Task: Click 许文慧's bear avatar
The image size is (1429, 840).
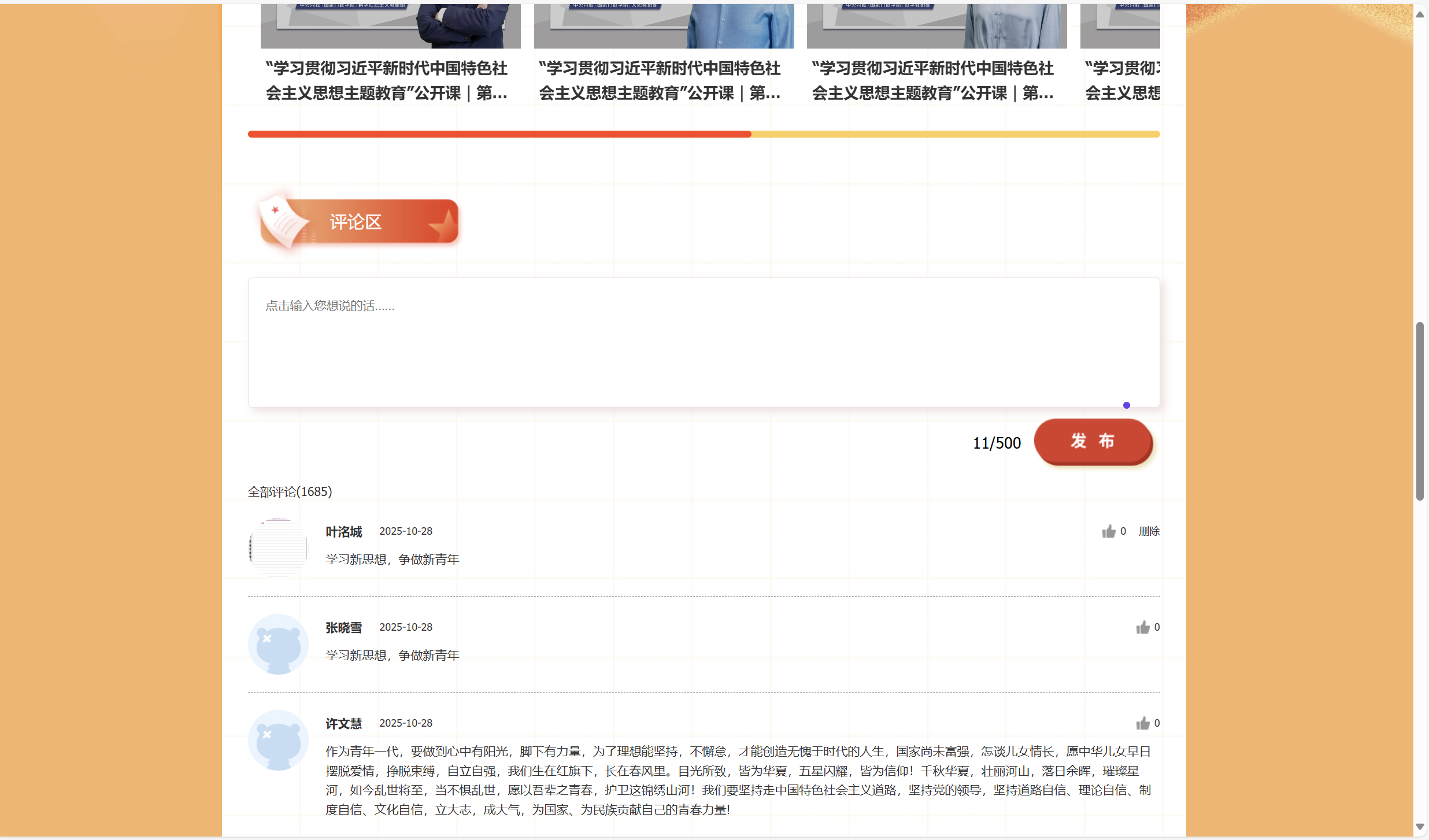Action: [x=278, y=740]
